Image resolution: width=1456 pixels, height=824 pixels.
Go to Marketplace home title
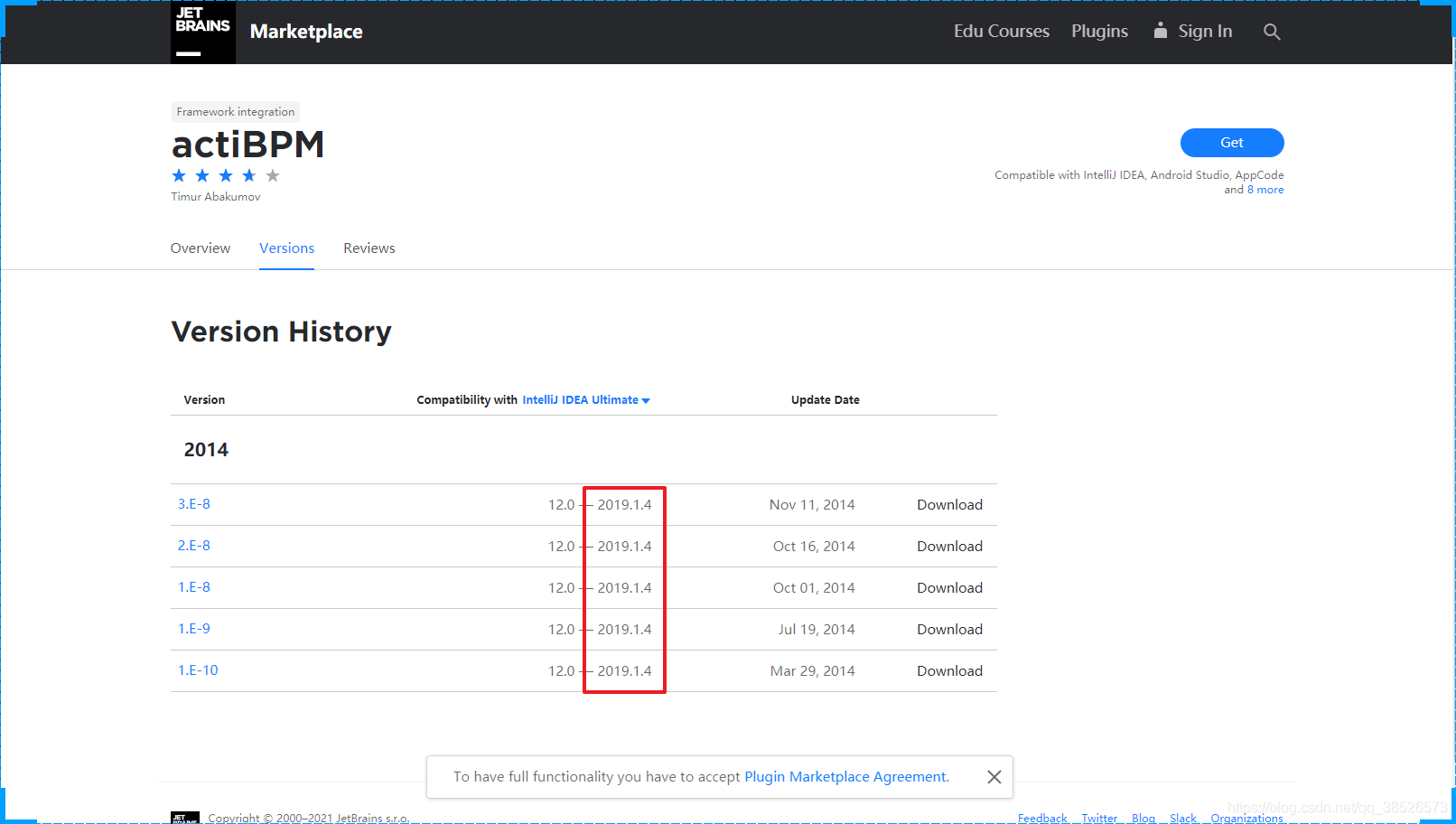306,32
